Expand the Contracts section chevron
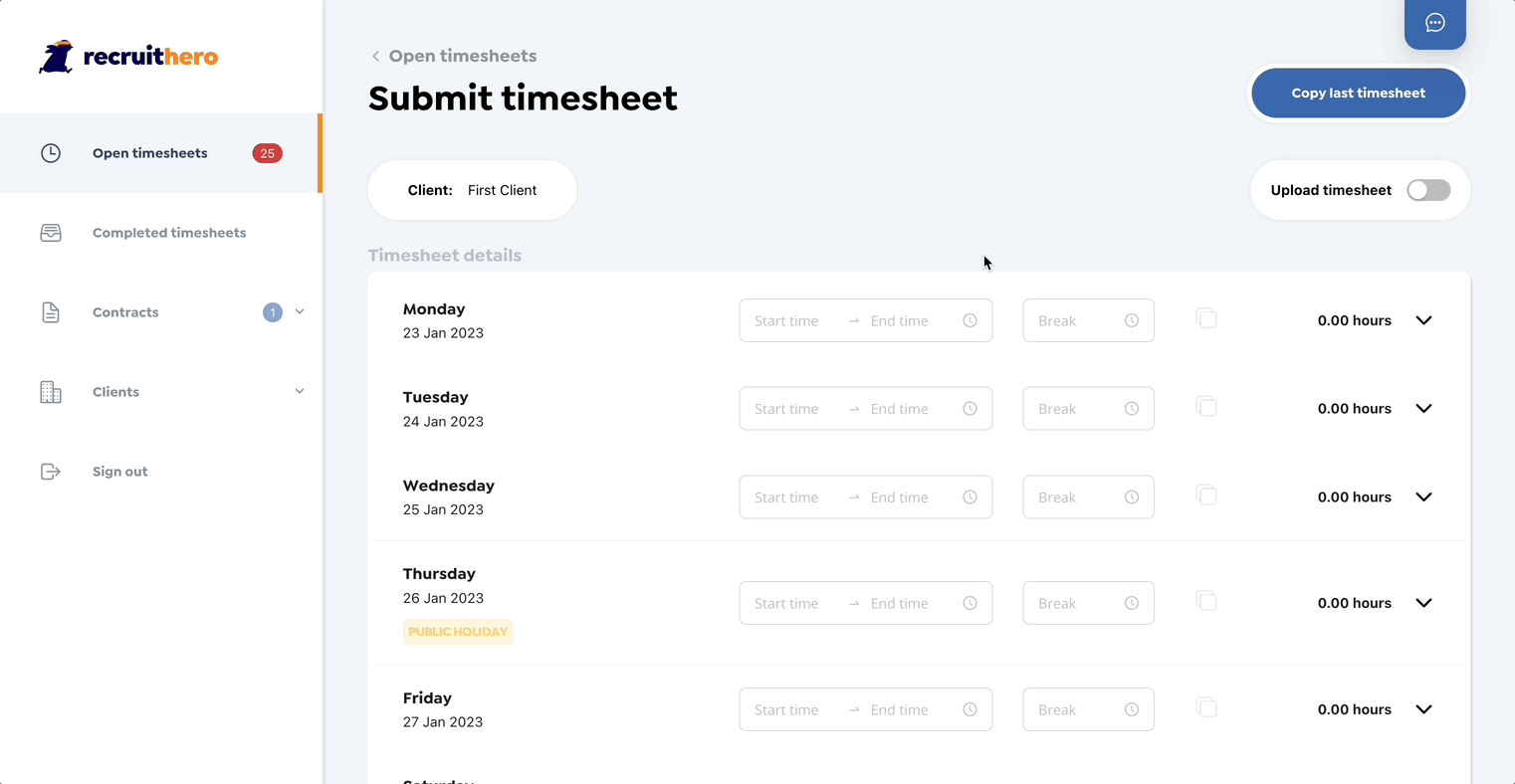 coord(300,311)
